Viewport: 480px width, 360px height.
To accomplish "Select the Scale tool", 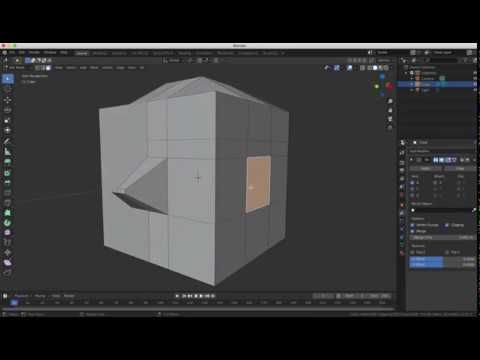I will click(7, 120).
